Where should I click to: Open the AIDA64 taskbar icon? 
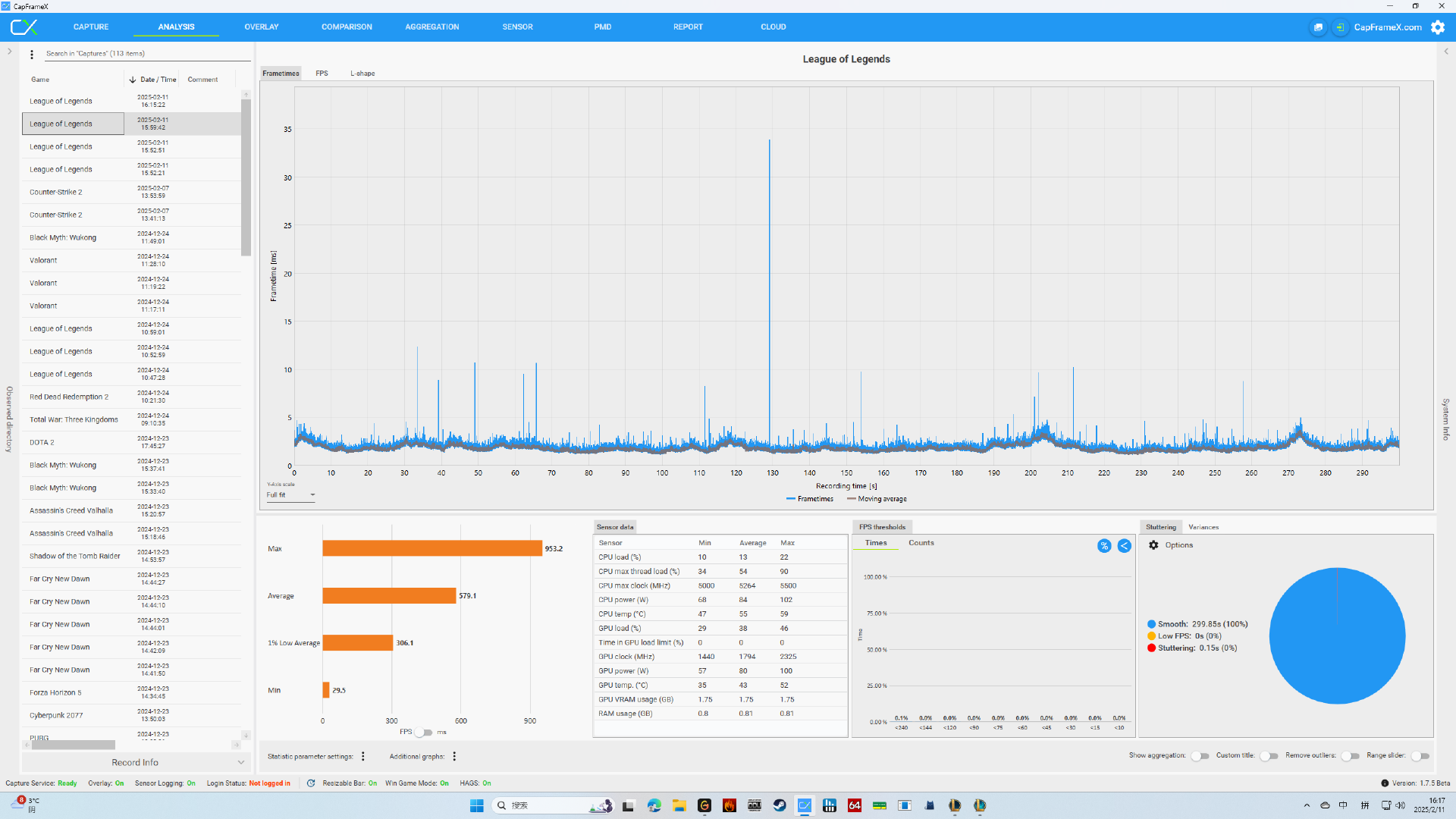[855, 805]
